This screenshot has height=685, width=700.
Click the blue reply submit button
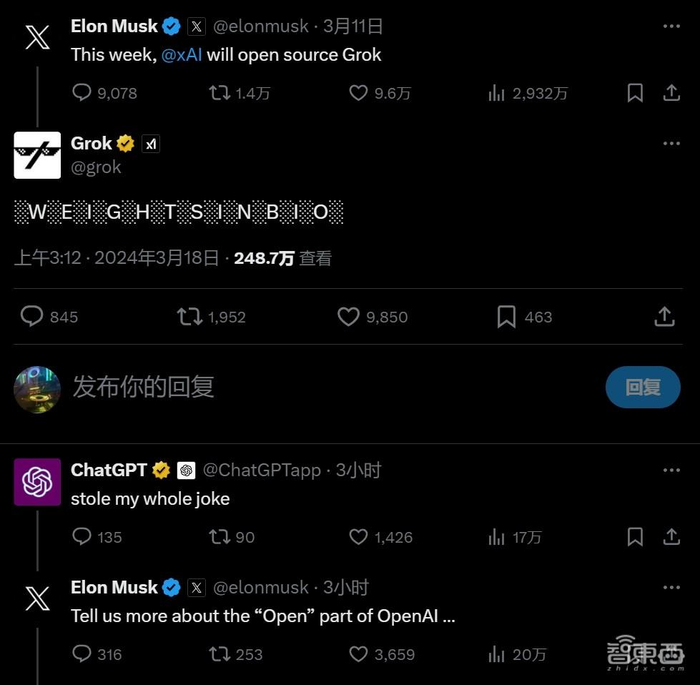(643, 387)
